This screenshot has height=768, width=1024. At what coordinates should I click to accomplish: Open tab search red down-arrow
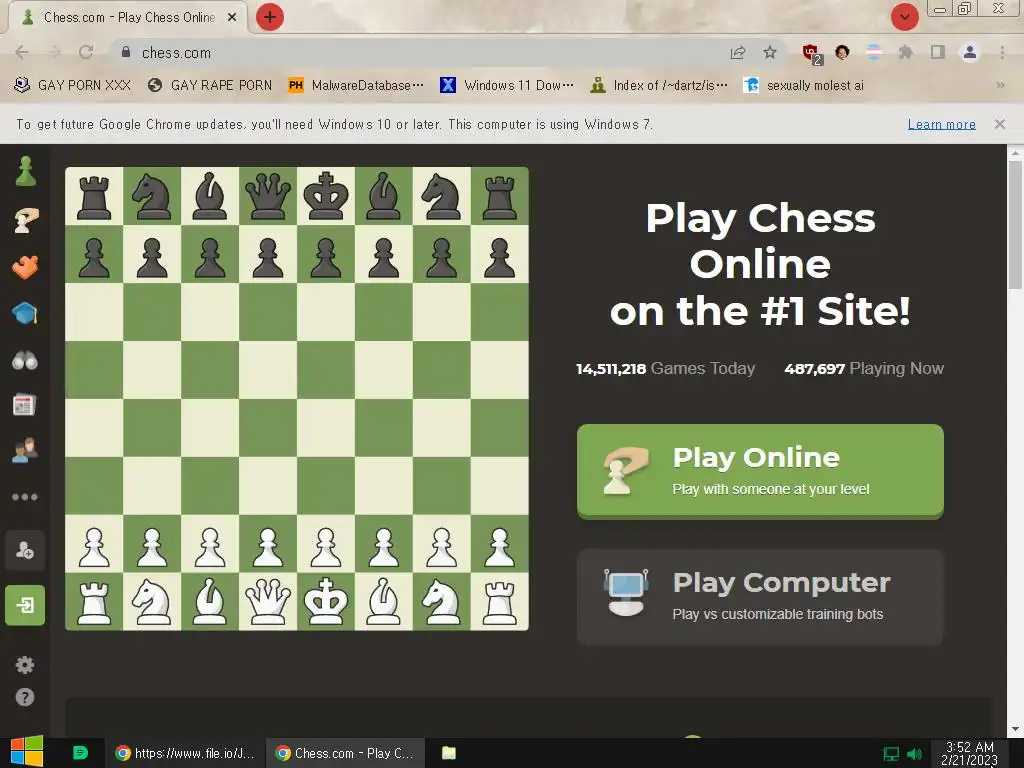(904, 17)
